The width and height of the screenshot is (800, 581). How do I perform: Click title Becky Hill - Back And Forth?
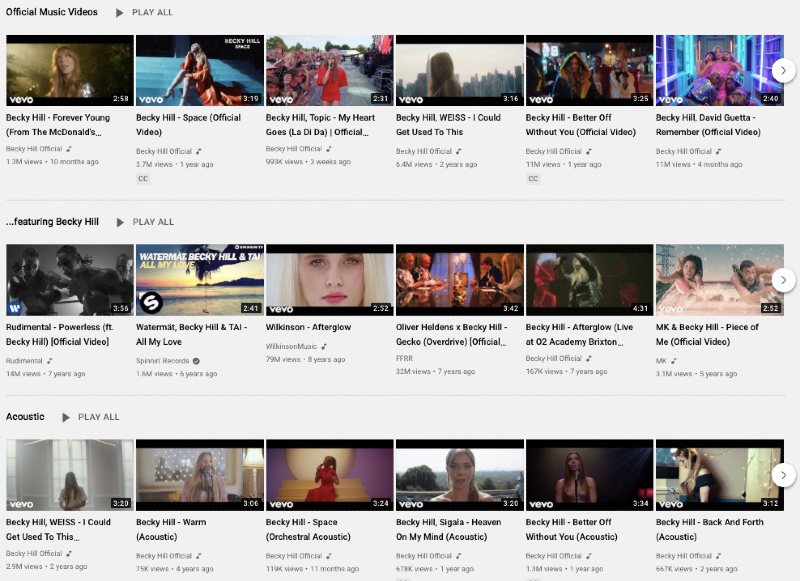click(710, 529)
